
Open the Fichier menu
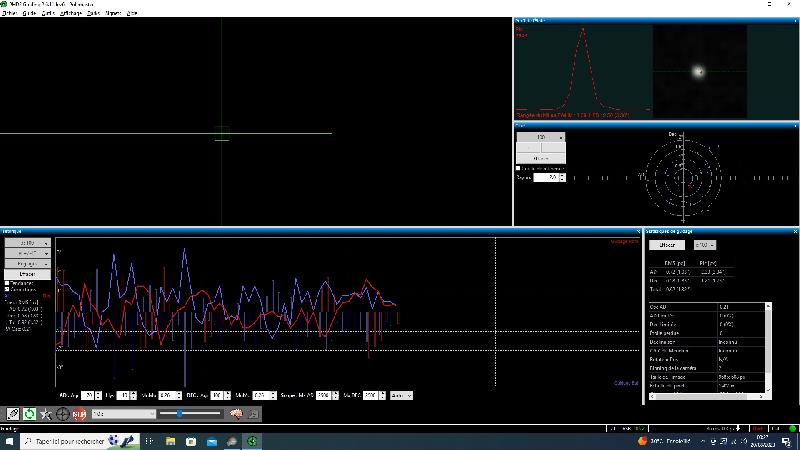[x=10, y=13]
